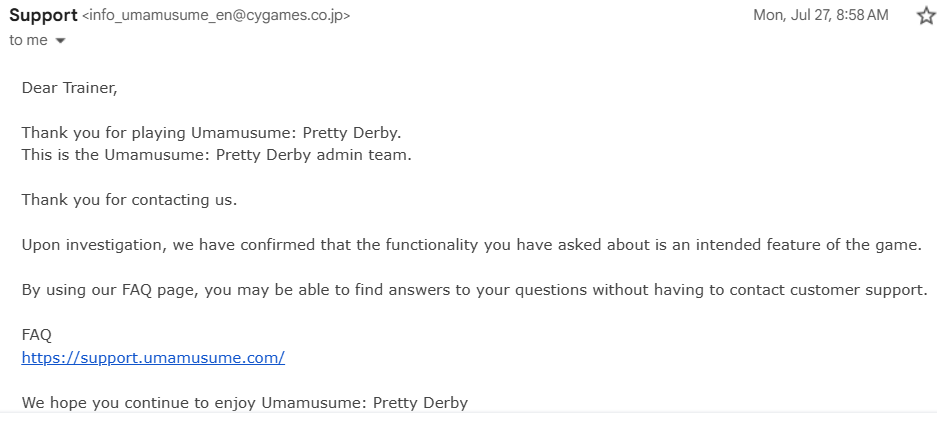Star this email from Support
Screen dimensions: 937x423
tap(926, 16)
